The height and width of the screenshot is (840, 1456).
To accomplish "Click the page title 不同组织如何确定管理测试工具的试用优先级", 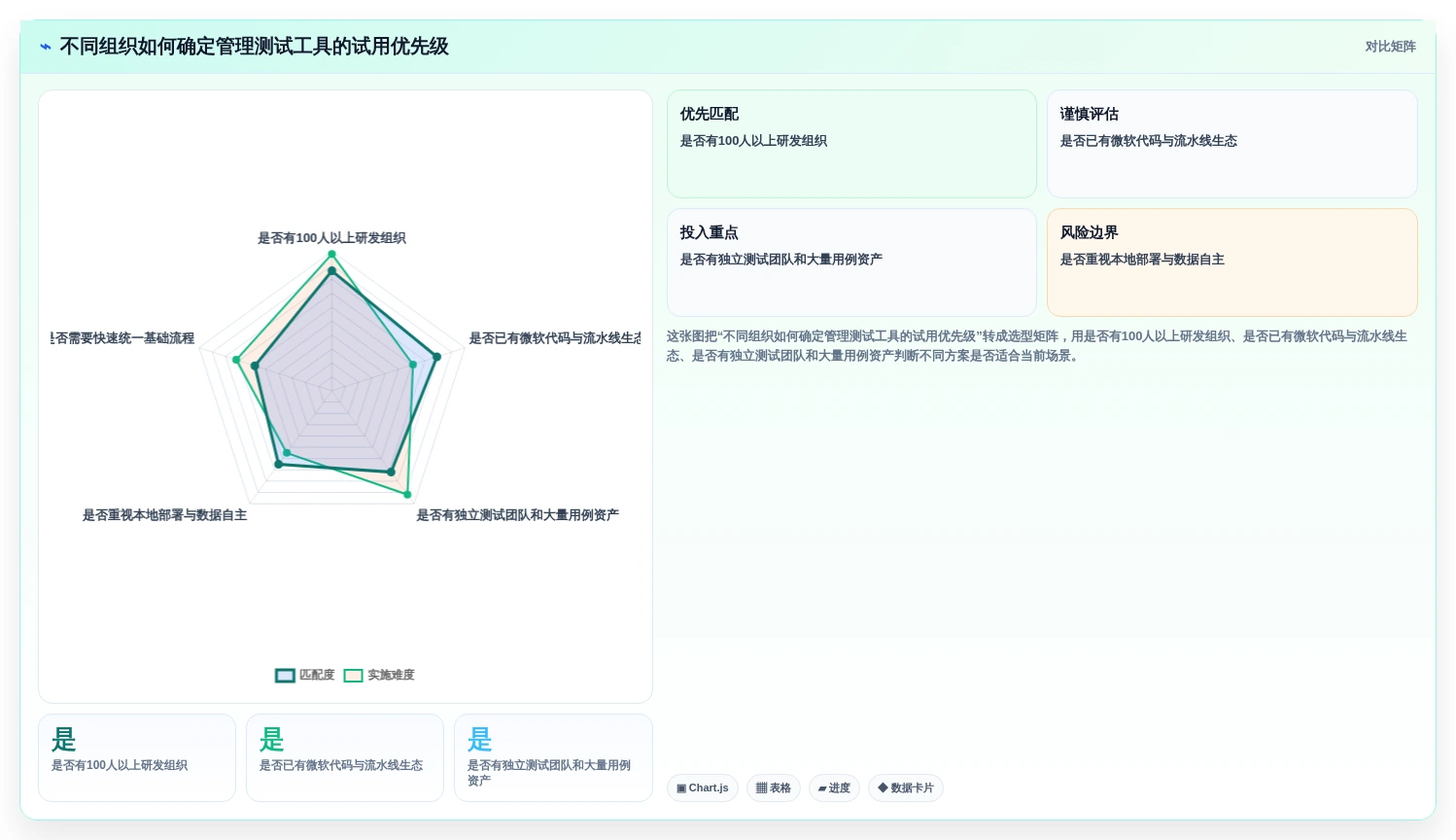I will (255, 47).
